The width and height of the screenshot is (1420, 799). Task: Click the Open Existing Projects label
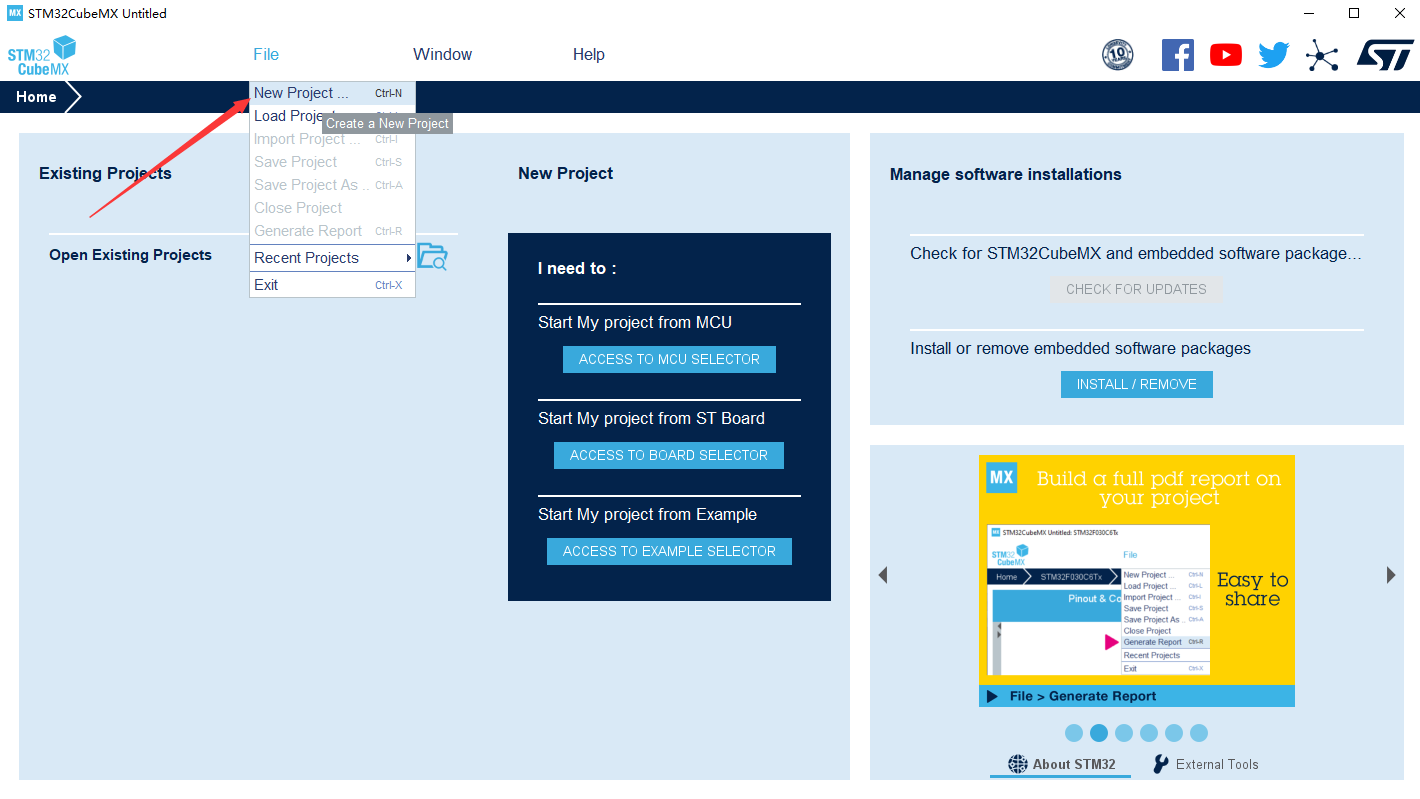(x=130, y=255)
